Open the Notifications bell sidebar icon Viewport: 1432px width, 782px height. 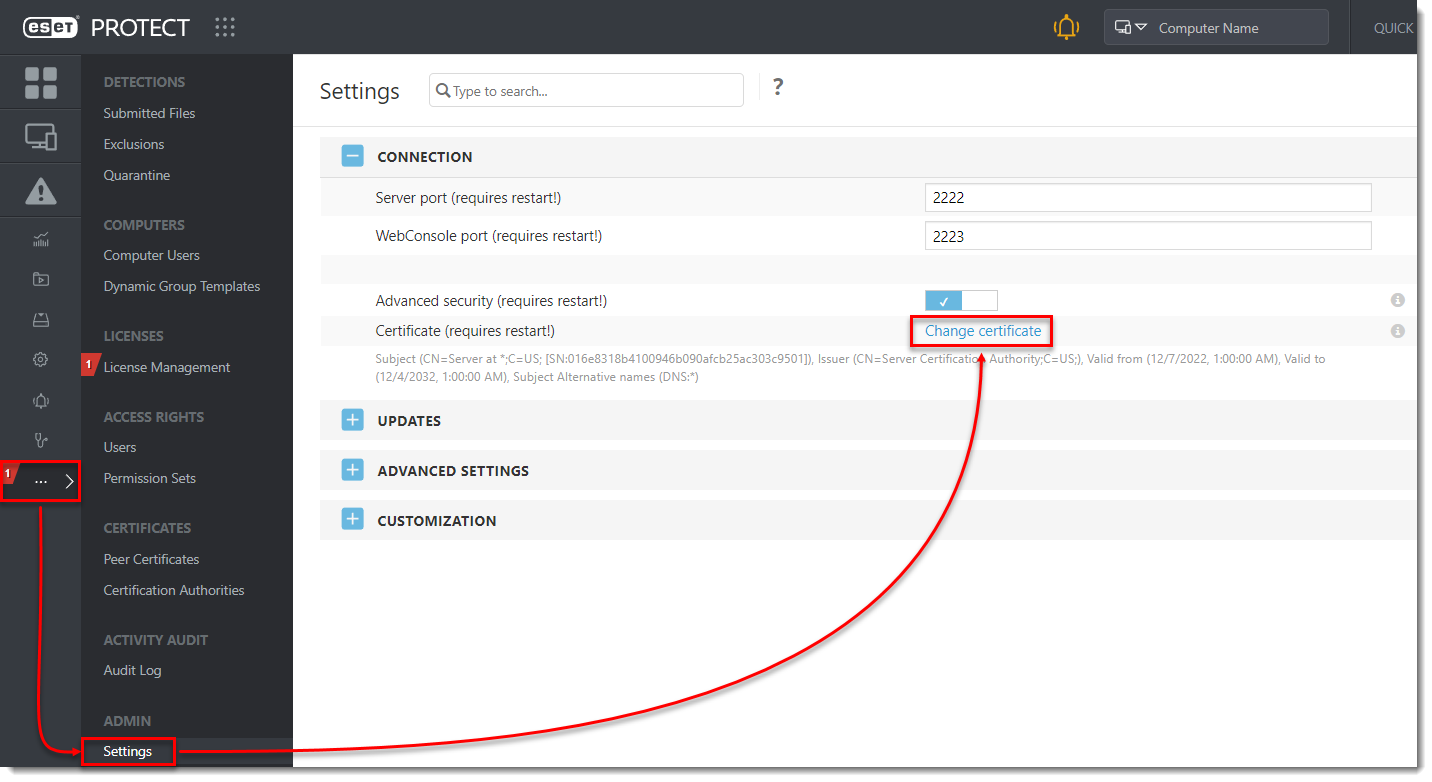pyautogui.click(x=41, y=401)
